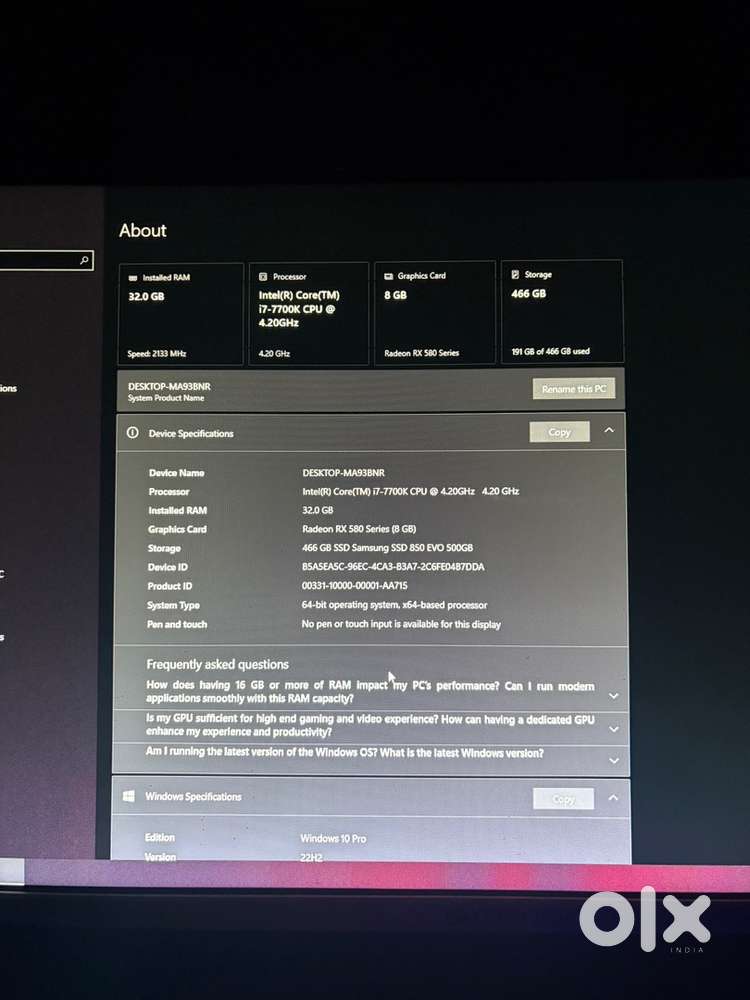This screenshot has height=1000, width=750.
Task: Rename this PC button
Action: click(x=574, y=388)
